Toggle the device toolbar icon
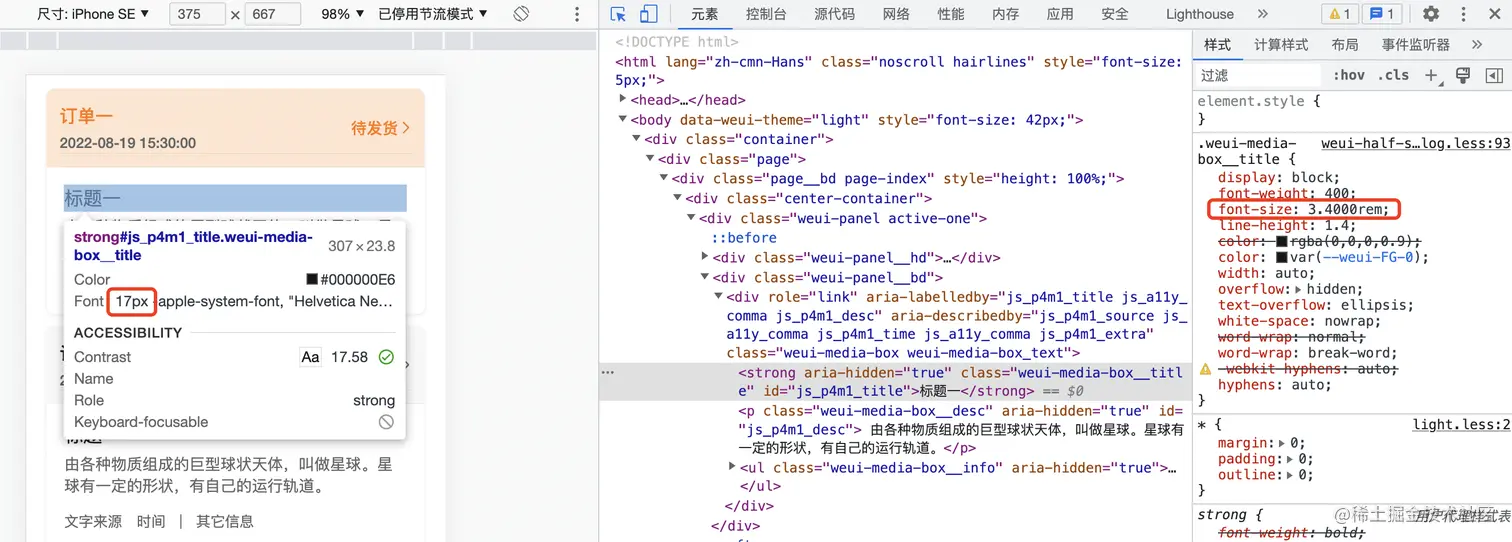The image size is (1512, 542). point(648,14)
